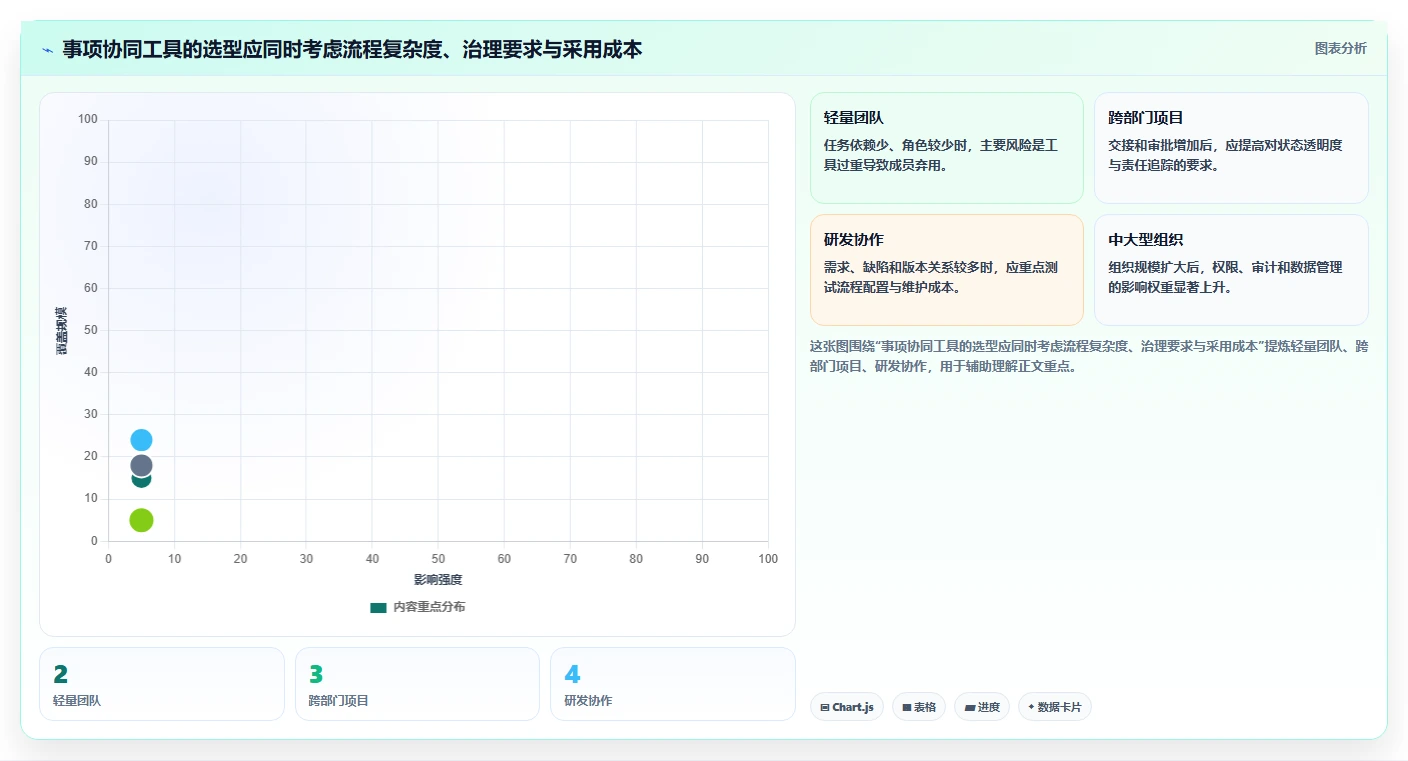The width and height of the screenshot is (1408, 761).
Task: Click the Chart.js tag chip
Action: click(x=847, y=707)
